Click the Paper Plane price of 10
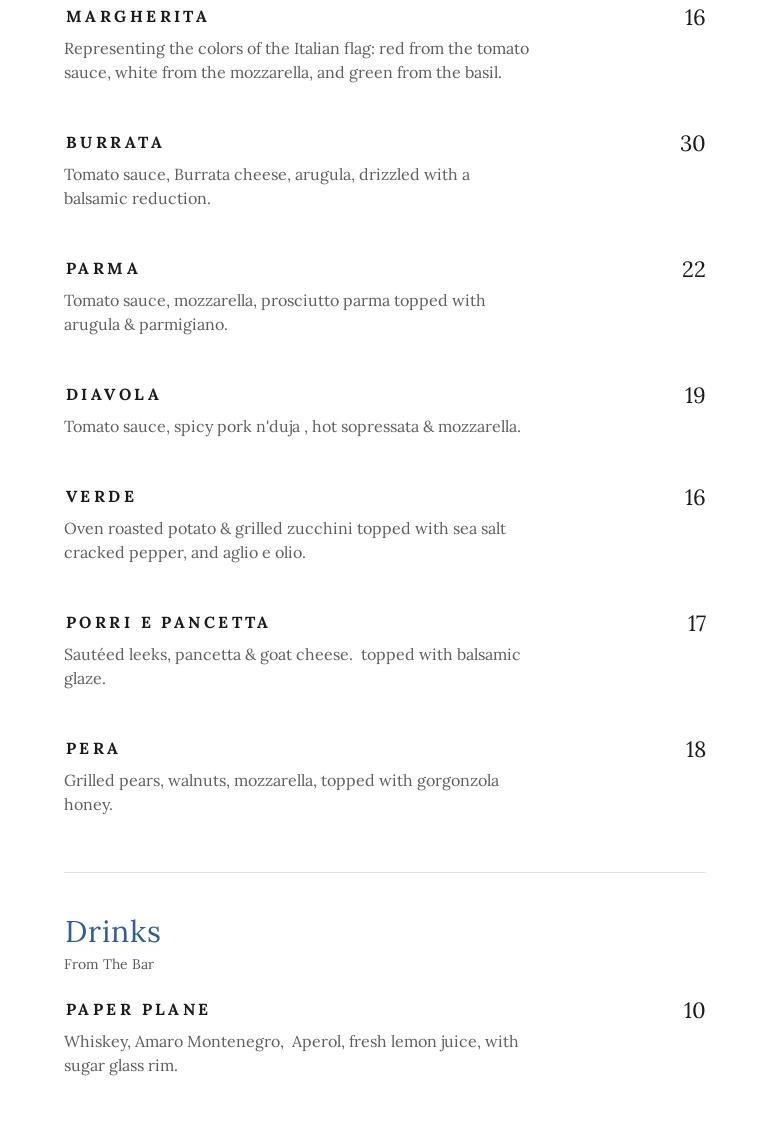This screenshot has height=1128, width=770. coord(694,1011)
